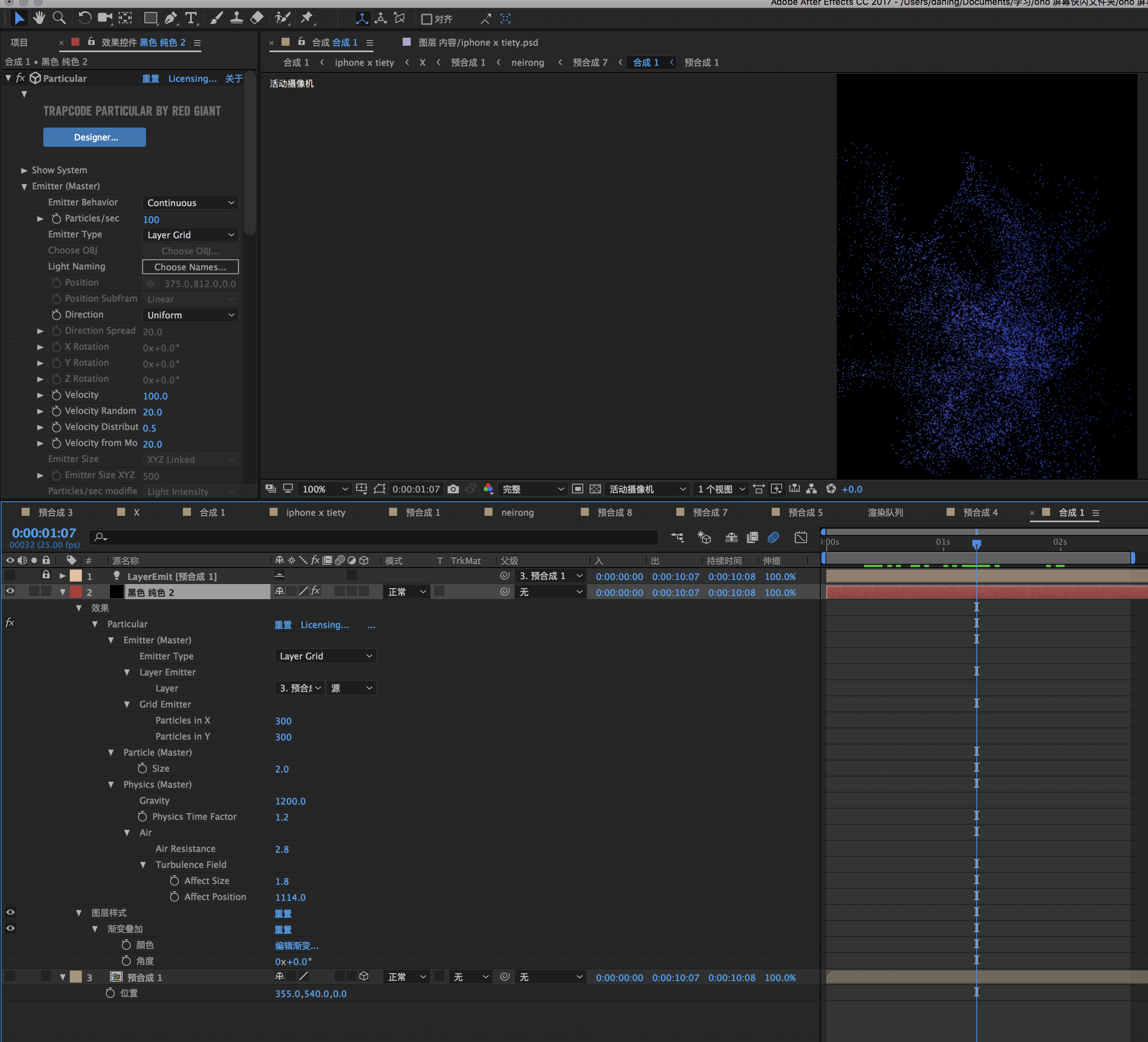Toggle transparency grid in the viewer
The image size is (1148, 1042).
[x=595, y=489]
